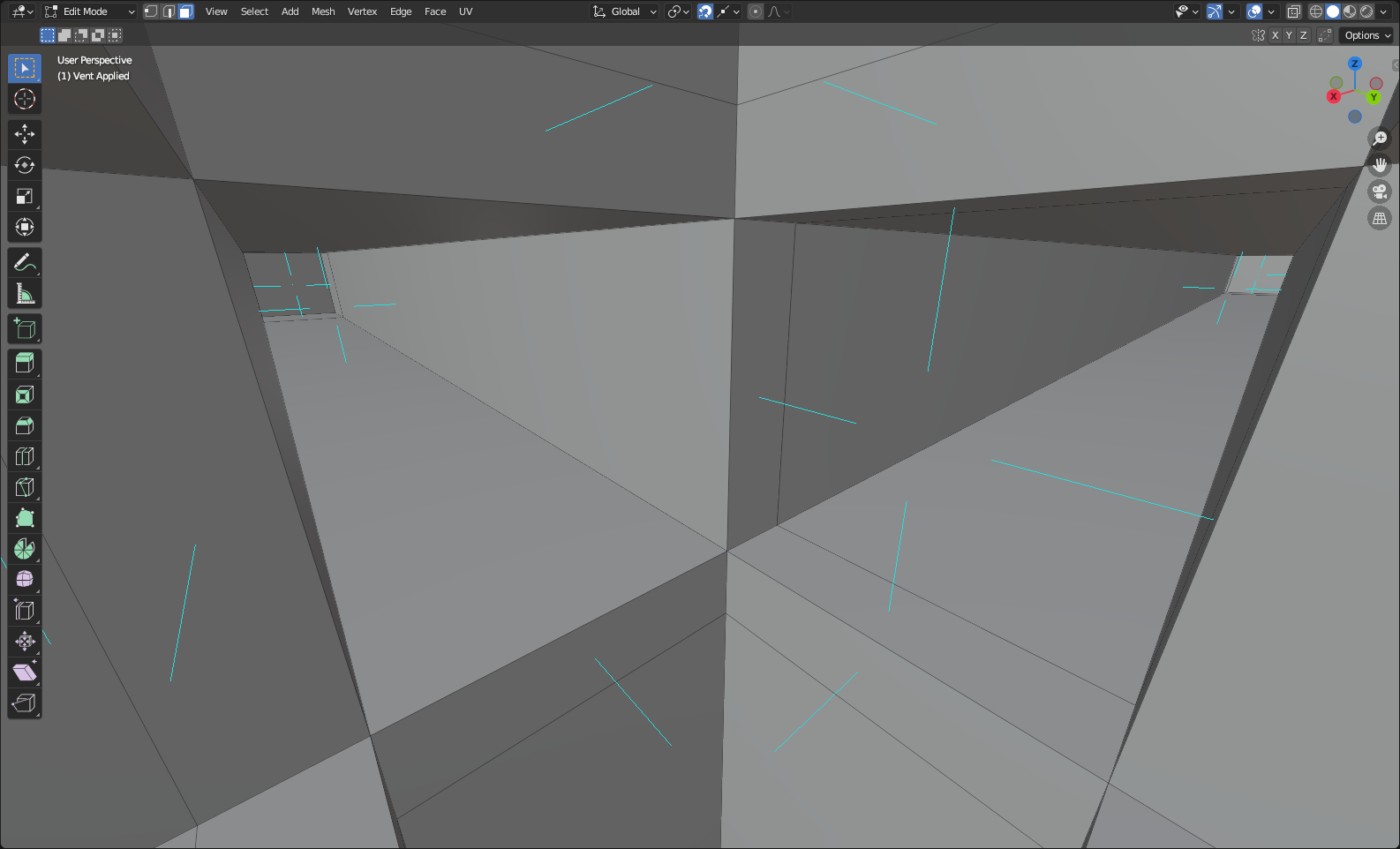The height and width of the screenshot is (849, 1400).
Task: Choose the Measure ruler tool
Action: coord(25,293)
